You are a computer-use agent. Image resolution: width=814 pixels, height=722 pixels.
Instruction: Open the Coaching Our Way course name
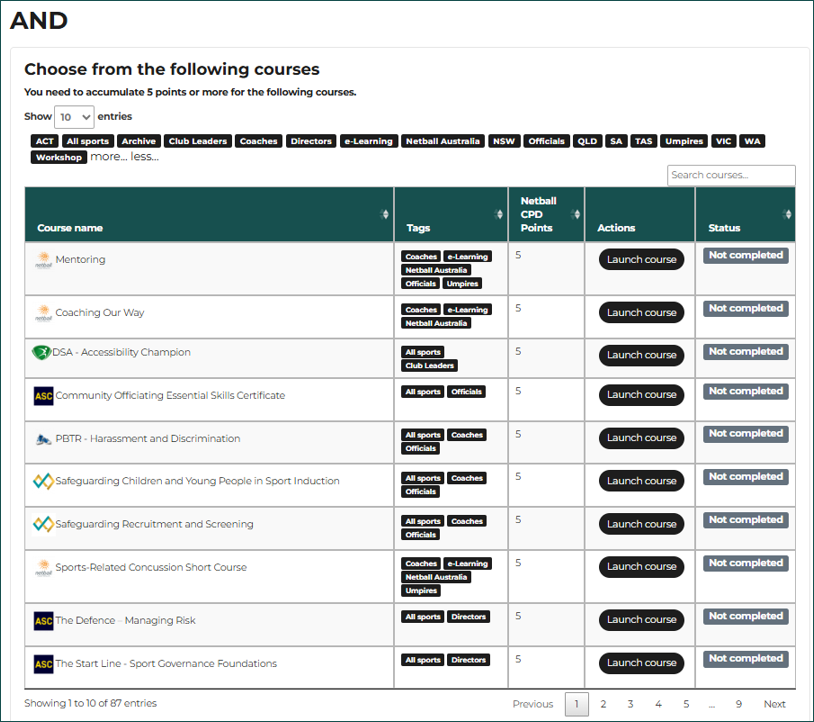[x=100, y=313]
